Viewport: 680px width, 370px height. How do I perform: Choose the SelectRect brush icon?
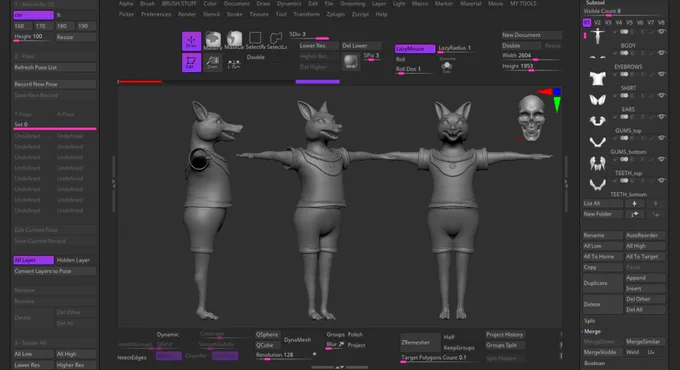pyautogui.click(x=255, y=40)
